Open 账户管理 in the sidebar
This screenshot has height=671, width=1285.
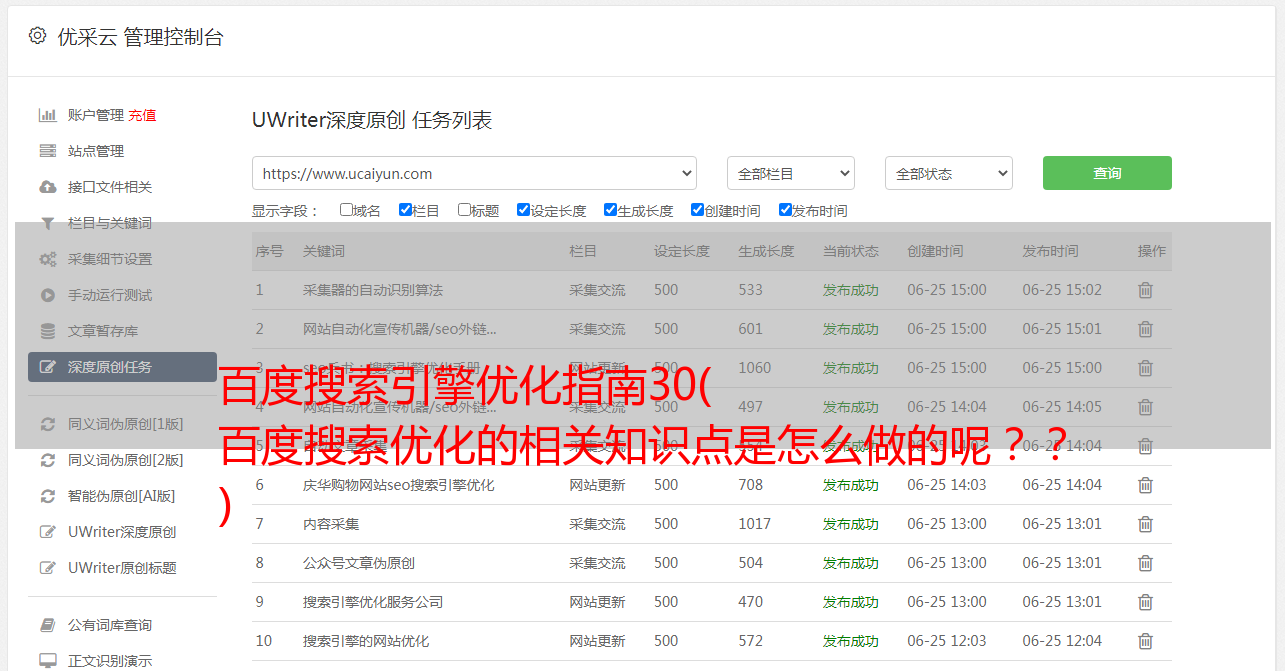(96, 115)
